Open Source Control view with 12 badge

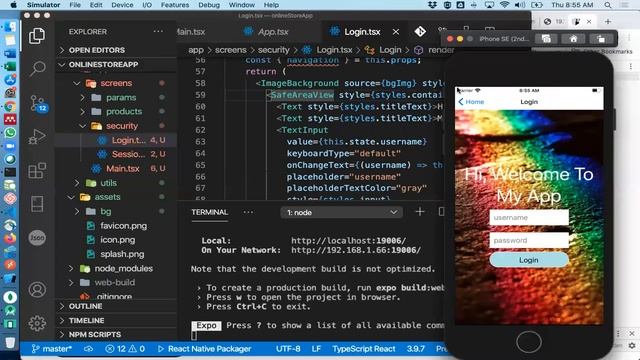38,103
